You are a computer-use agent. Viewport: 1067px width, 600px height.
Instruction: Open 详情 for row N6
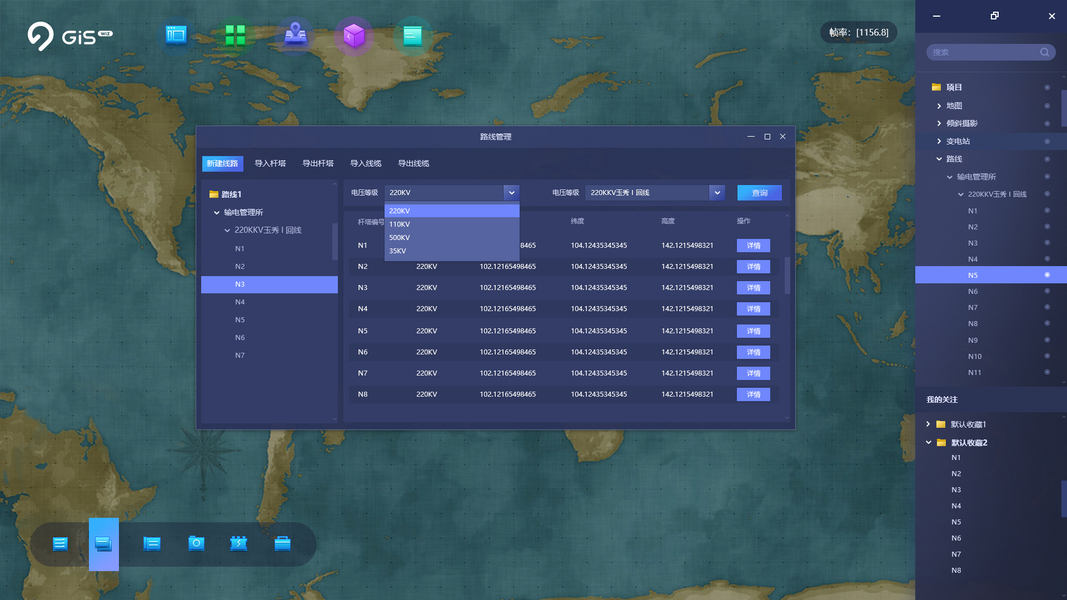point(753,352)
